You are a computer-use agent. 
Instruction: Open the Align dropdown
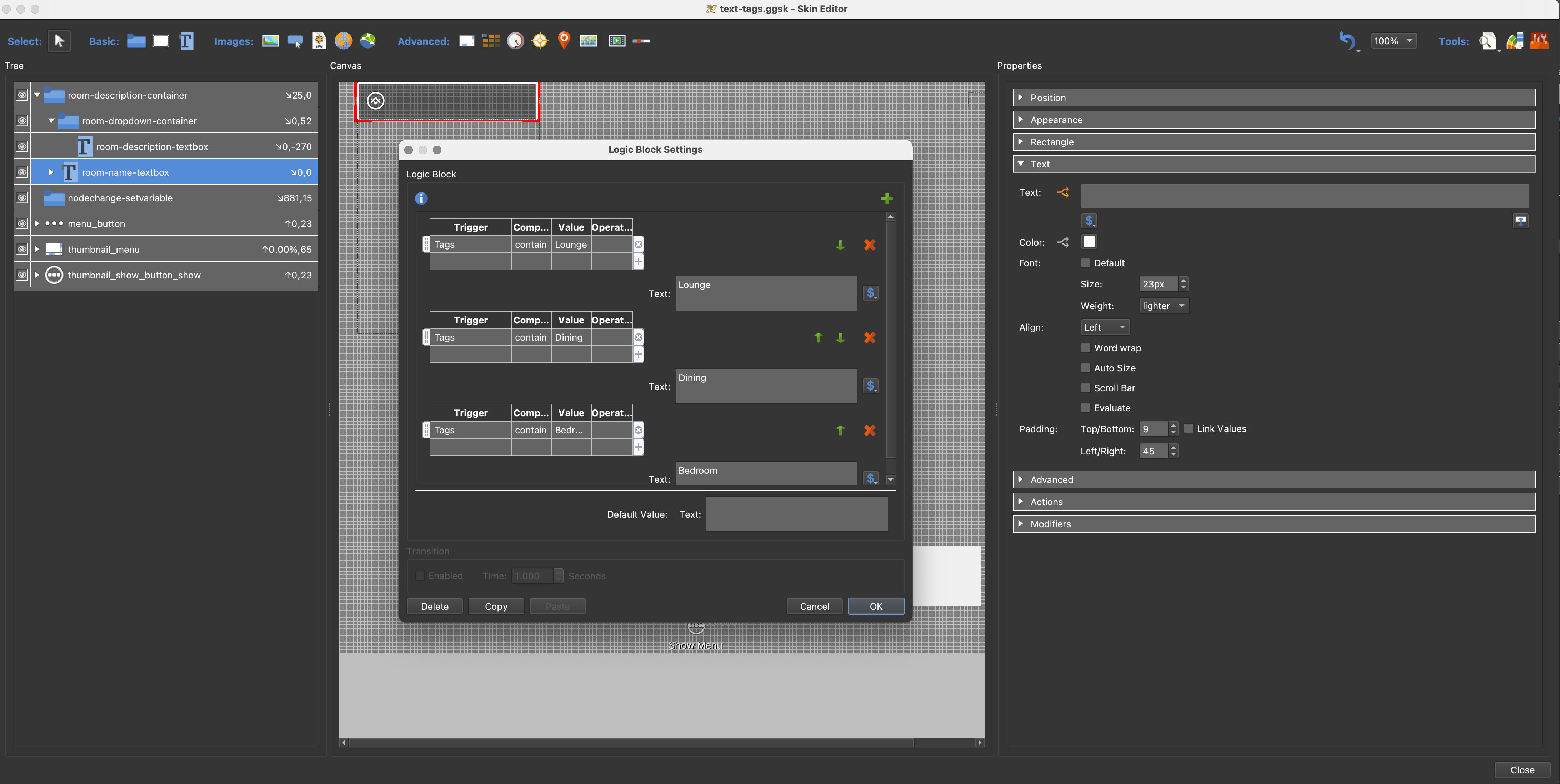(1105, 327)
